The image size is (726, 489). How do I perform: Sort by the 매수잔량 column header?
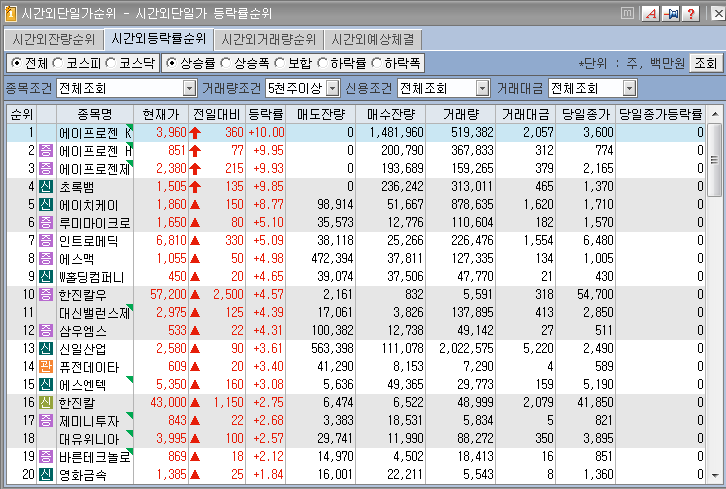pos(391,114)
